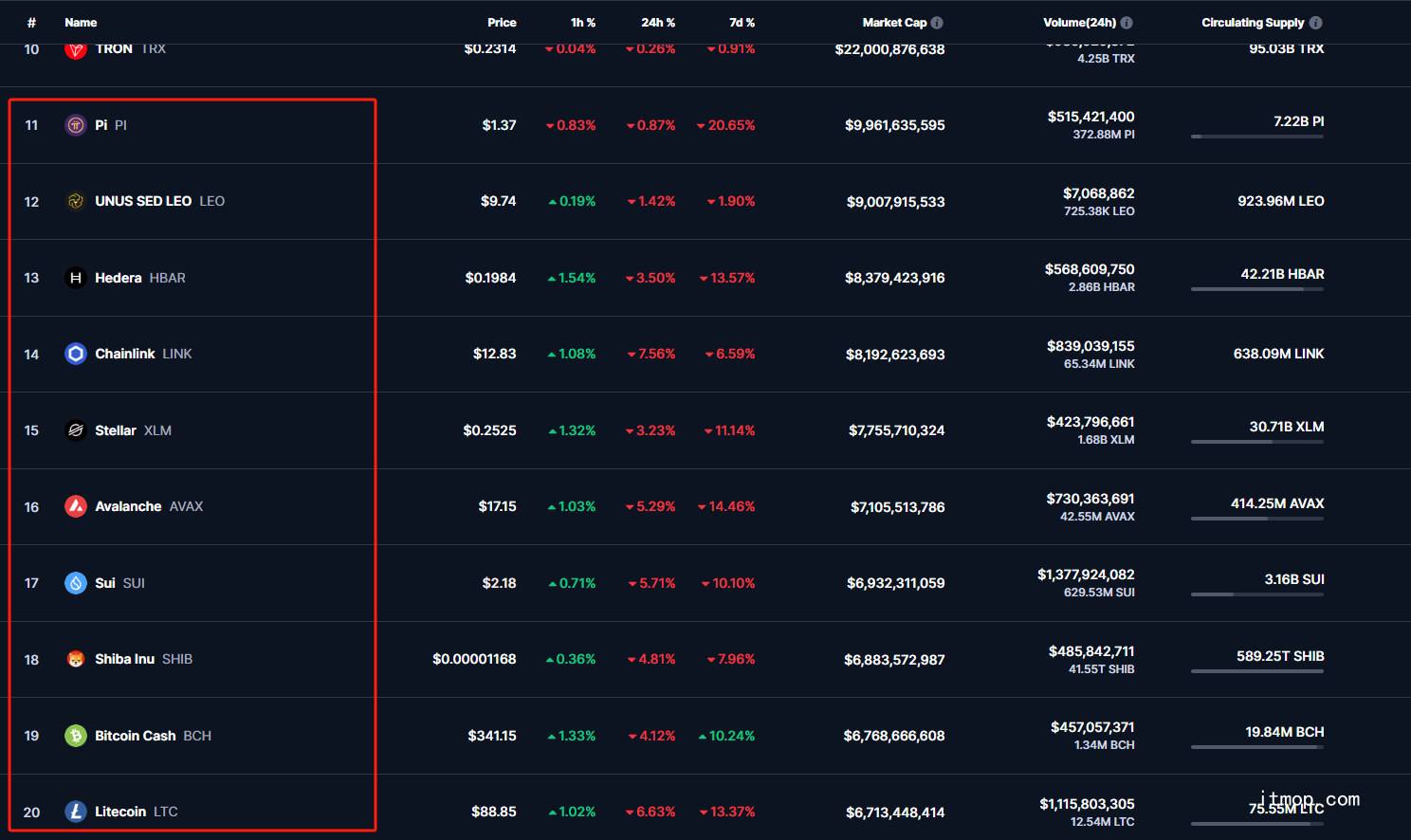This screenshot has height=840, width=1411.
Task: Sort by the Circulating Supply column header
Action: (1253, 23)
